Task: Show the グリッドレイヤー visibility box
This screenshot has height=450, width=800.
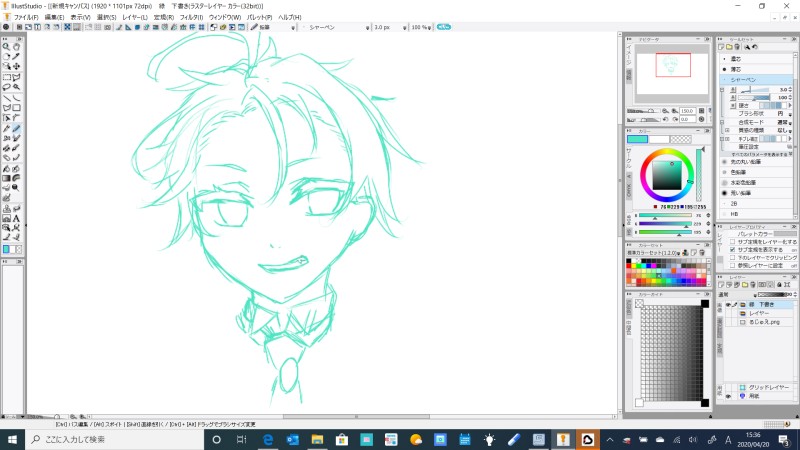Action: pyautogui.click(x=728, y=387)
